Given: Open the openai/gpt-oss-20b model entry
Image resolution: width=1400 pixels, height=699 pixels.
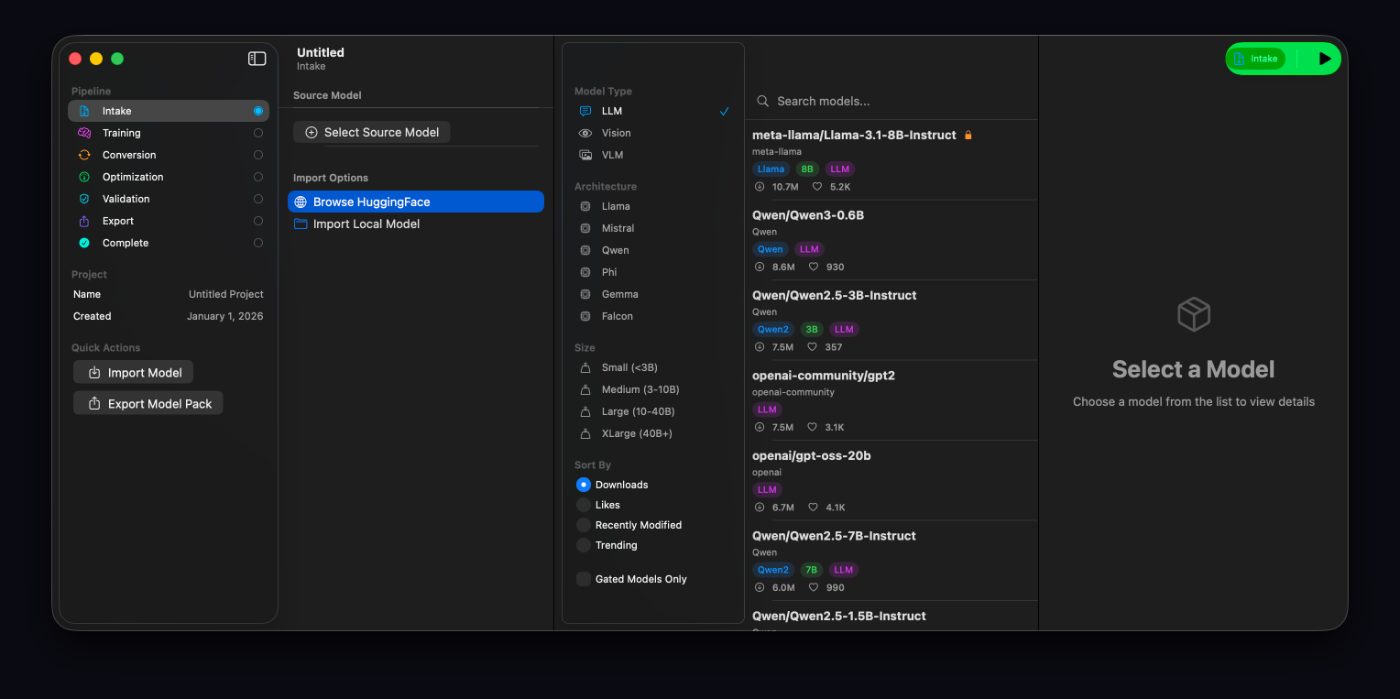Looking at the screenshot, I should pyautogui.click(x=892, y=481).
